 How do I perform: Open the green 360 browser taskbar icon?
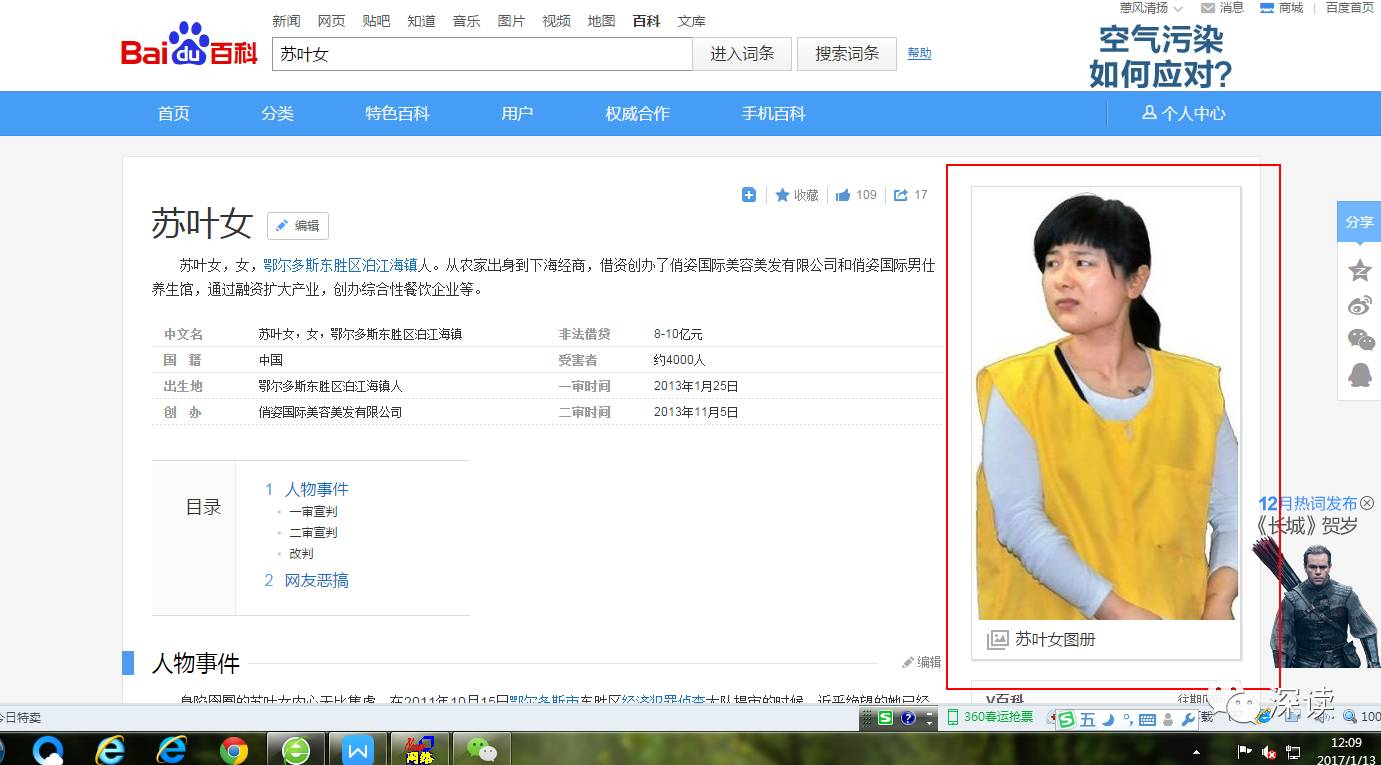(296, 749)
